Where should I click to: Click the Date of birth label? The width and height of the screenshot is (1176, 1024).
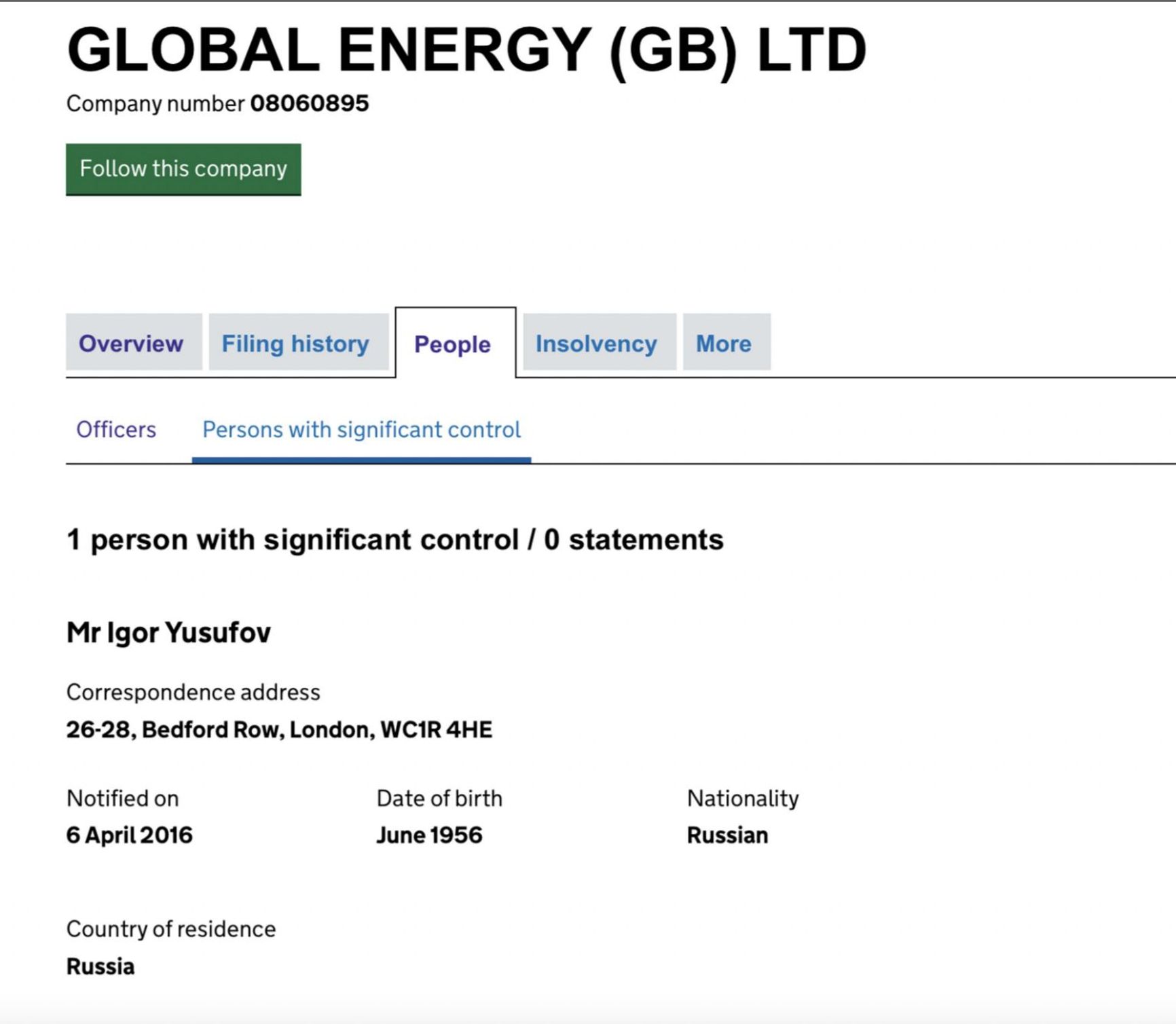[439, 798]
